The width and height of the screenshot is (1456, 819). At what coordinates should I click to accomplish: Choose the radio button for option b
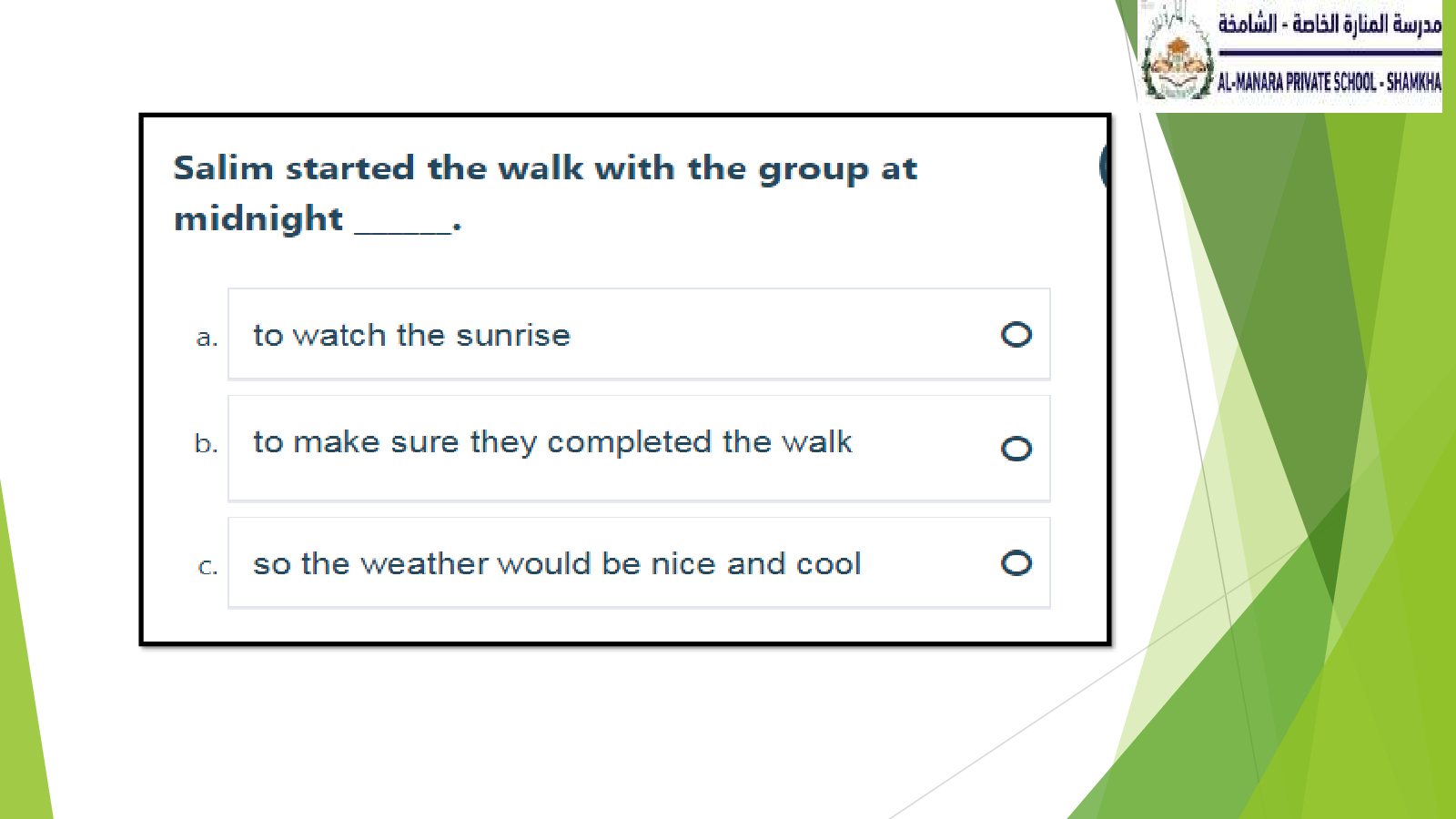point(1016,449)
